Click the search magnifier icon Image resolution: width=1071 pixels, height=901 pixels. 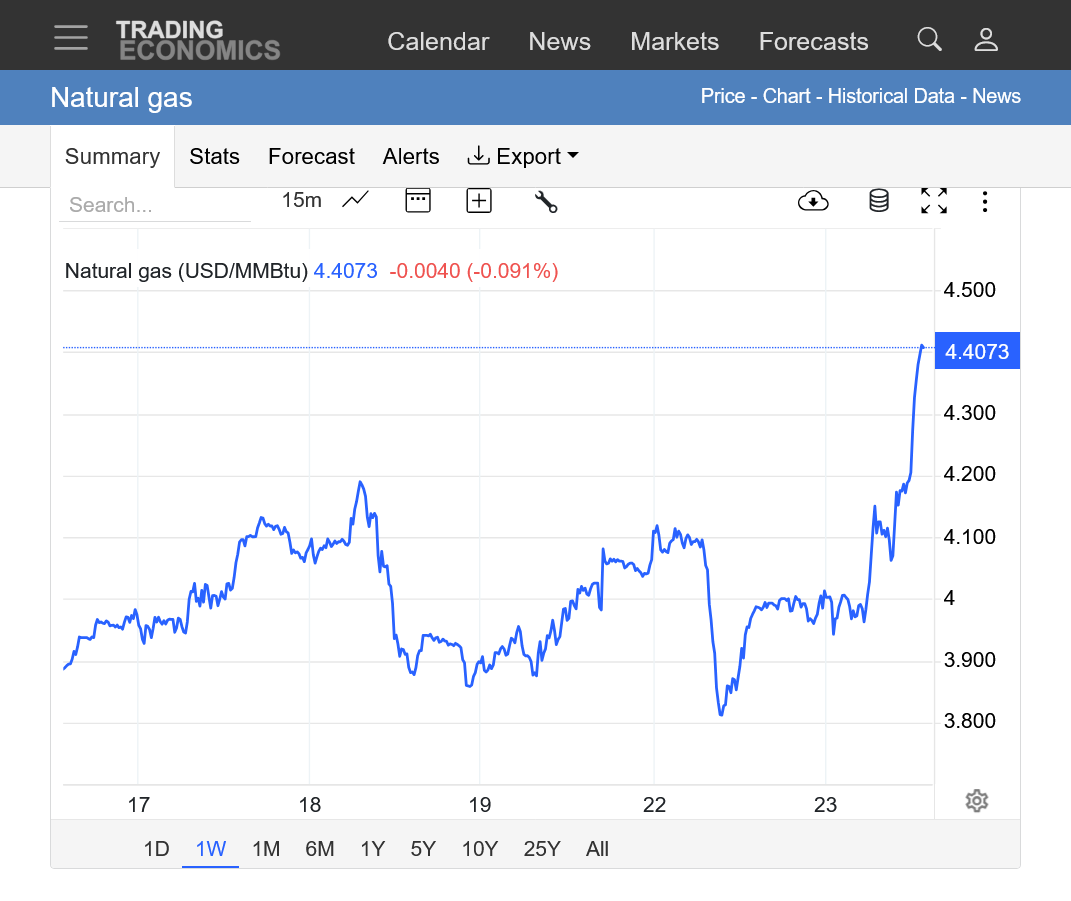(x=929, y=40)
